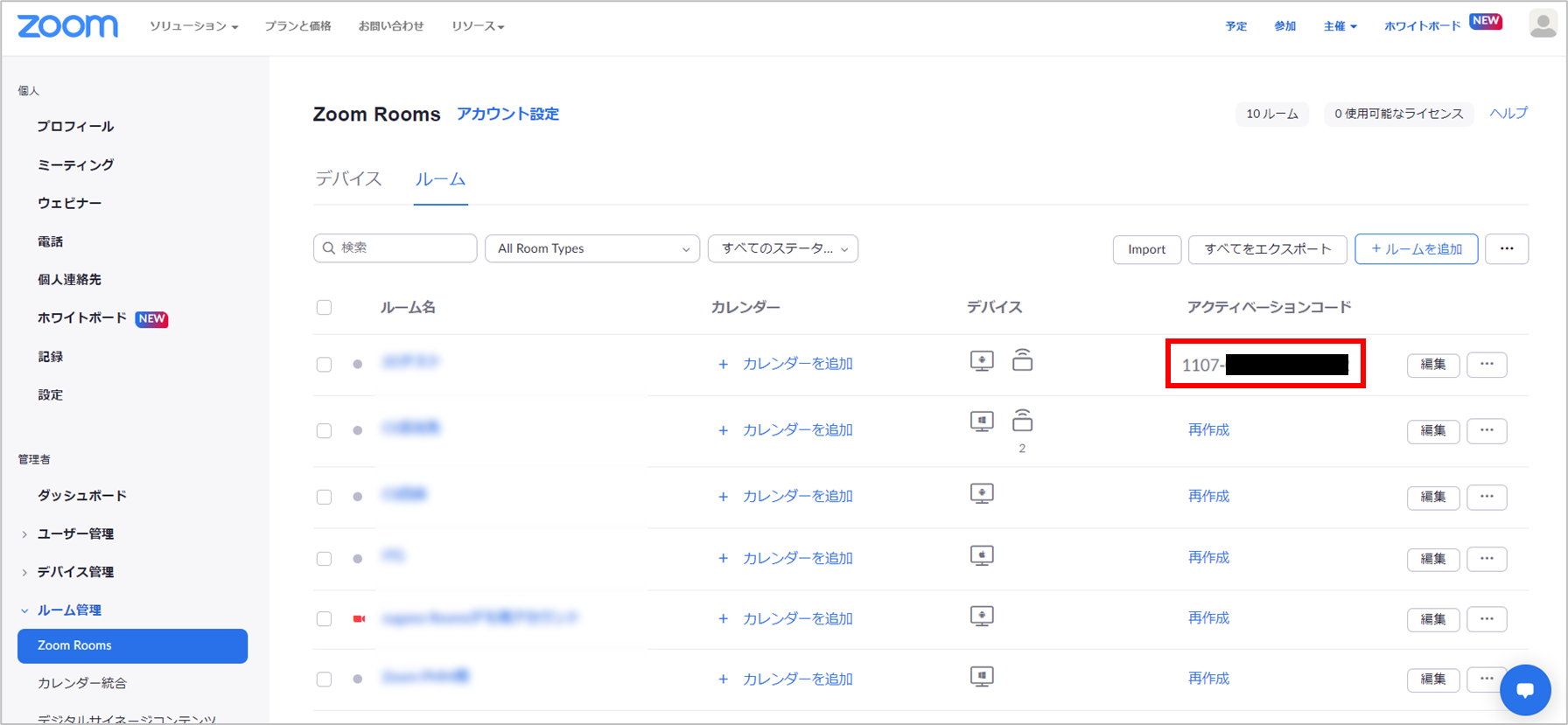
Task: Expand the ソリューション menu
Action: point(193,26)
